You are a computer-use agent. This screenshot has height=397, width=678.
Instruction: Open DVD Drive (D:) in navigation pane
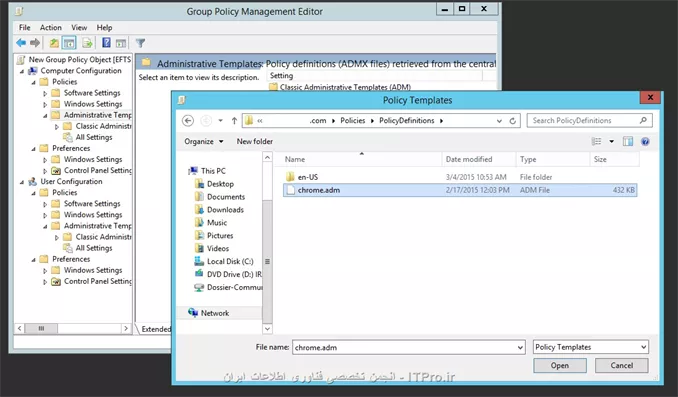click(x=234, y=275)
